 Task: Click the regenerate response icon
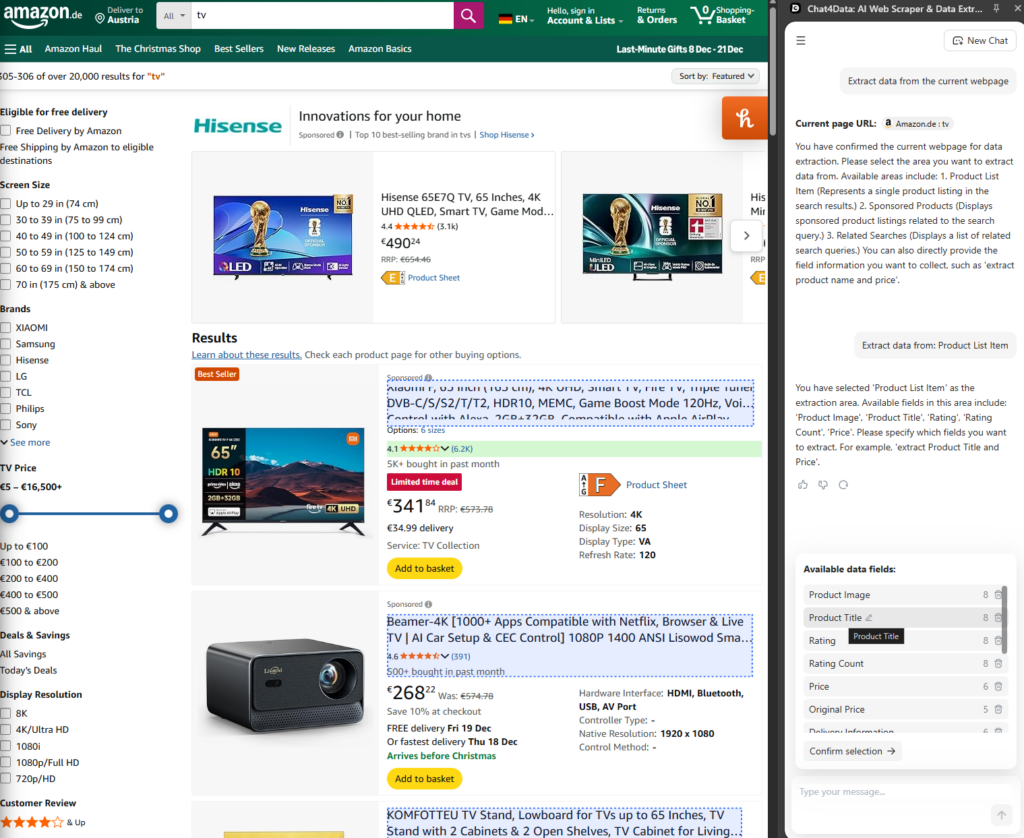pos(843,484)
